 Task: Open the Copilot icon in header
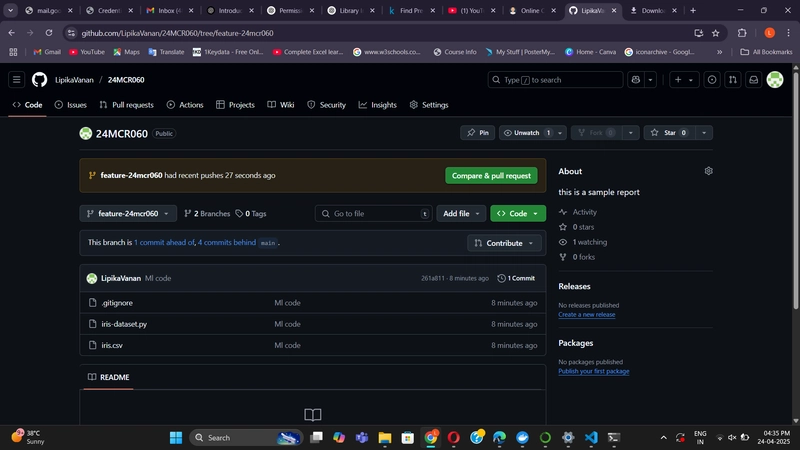click(x=636, y=80)
